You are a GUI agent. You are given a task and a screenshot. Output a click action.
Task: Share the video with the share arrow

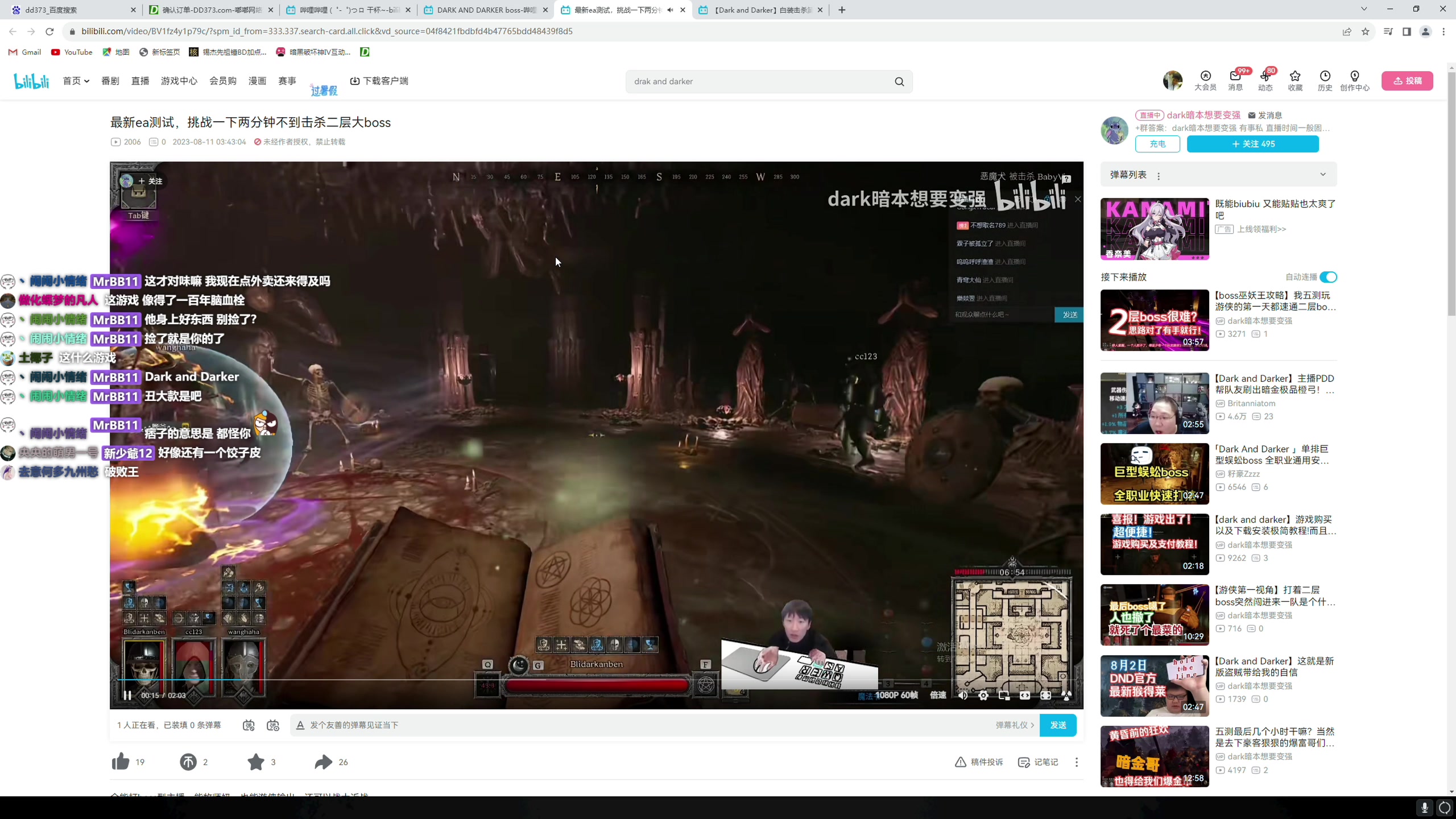[x=324, y=762]
